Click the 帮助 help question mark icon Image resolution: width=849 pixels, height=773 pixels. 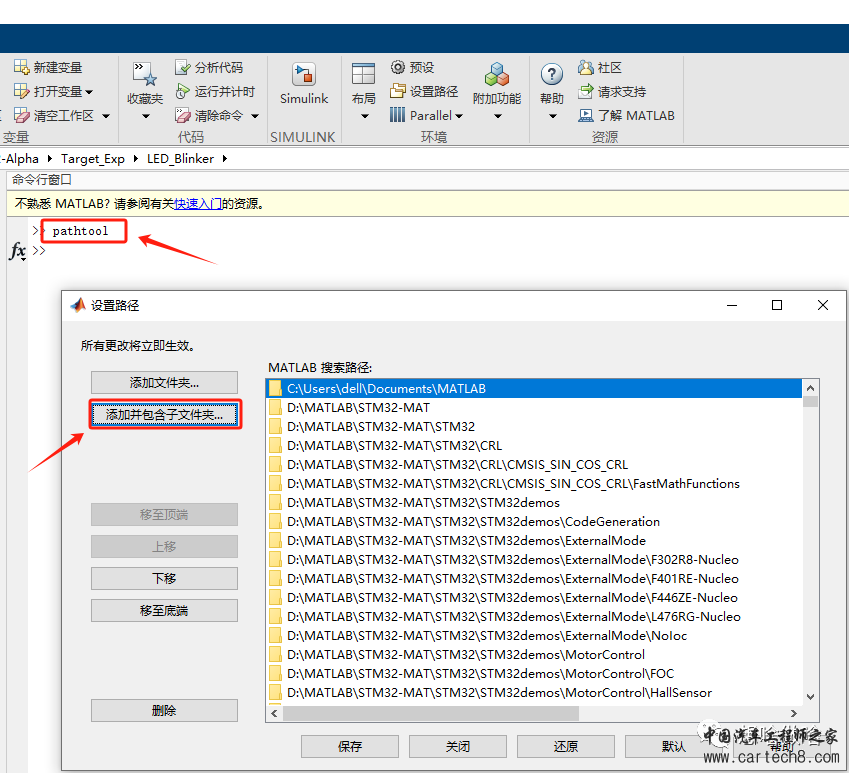[552, 74]
